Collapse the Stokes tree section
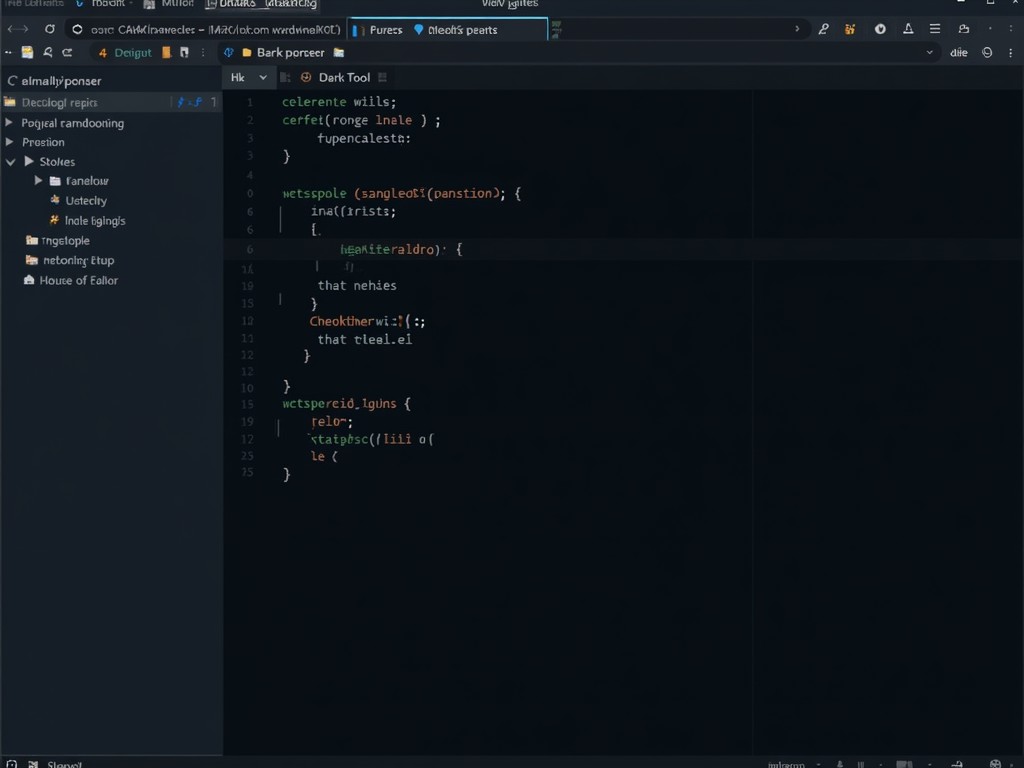 [11, 161]
